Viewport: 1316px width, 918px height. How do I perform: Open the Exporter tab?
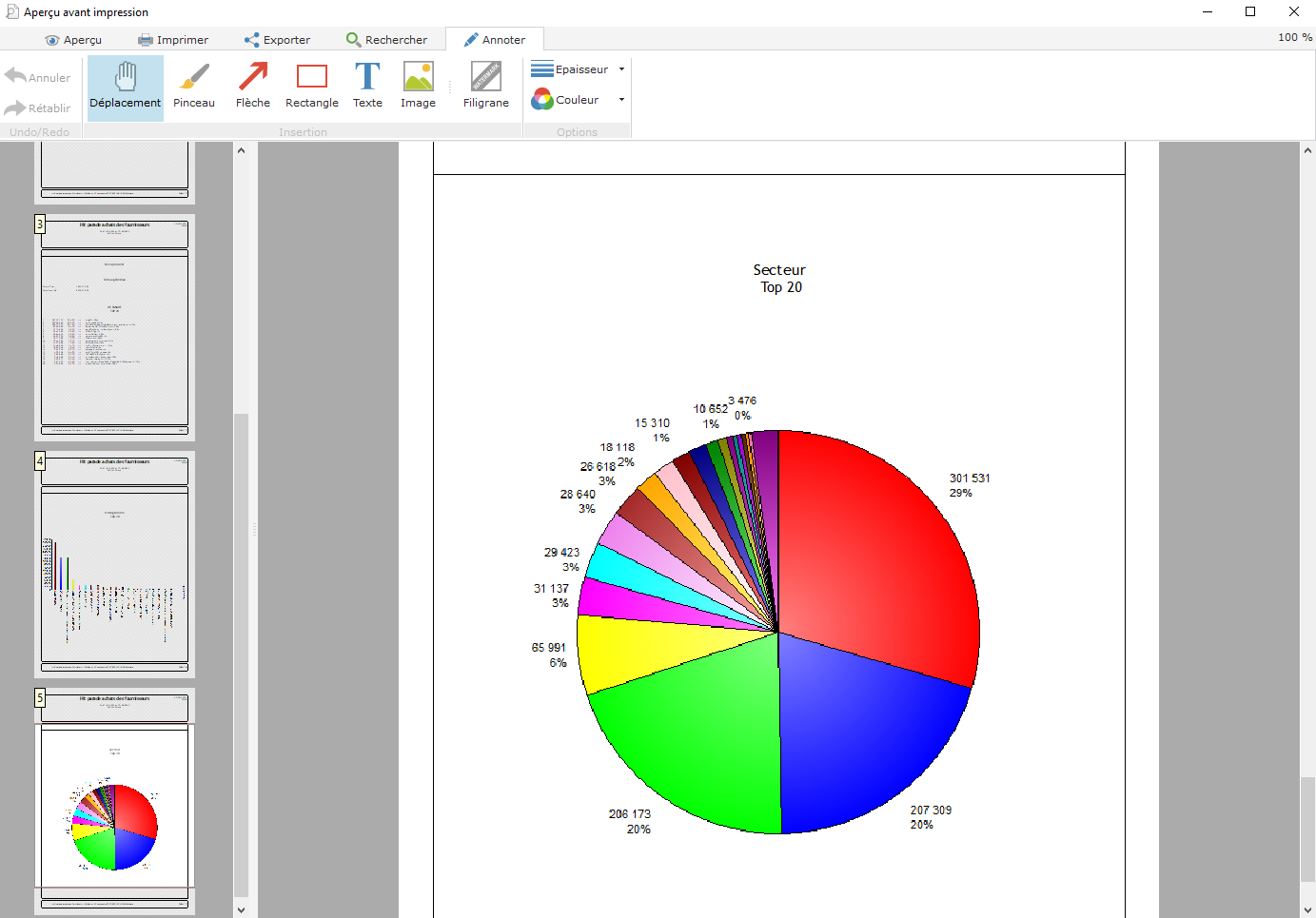tap(277, 40)
